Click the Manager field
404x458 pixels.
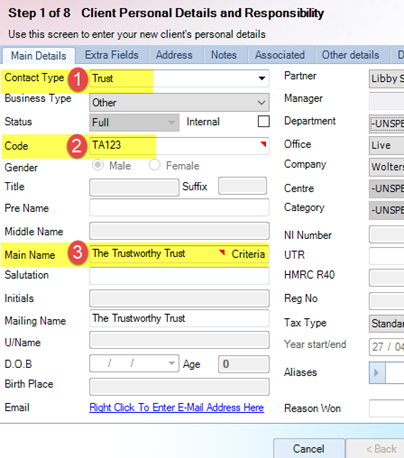point(387,101)
